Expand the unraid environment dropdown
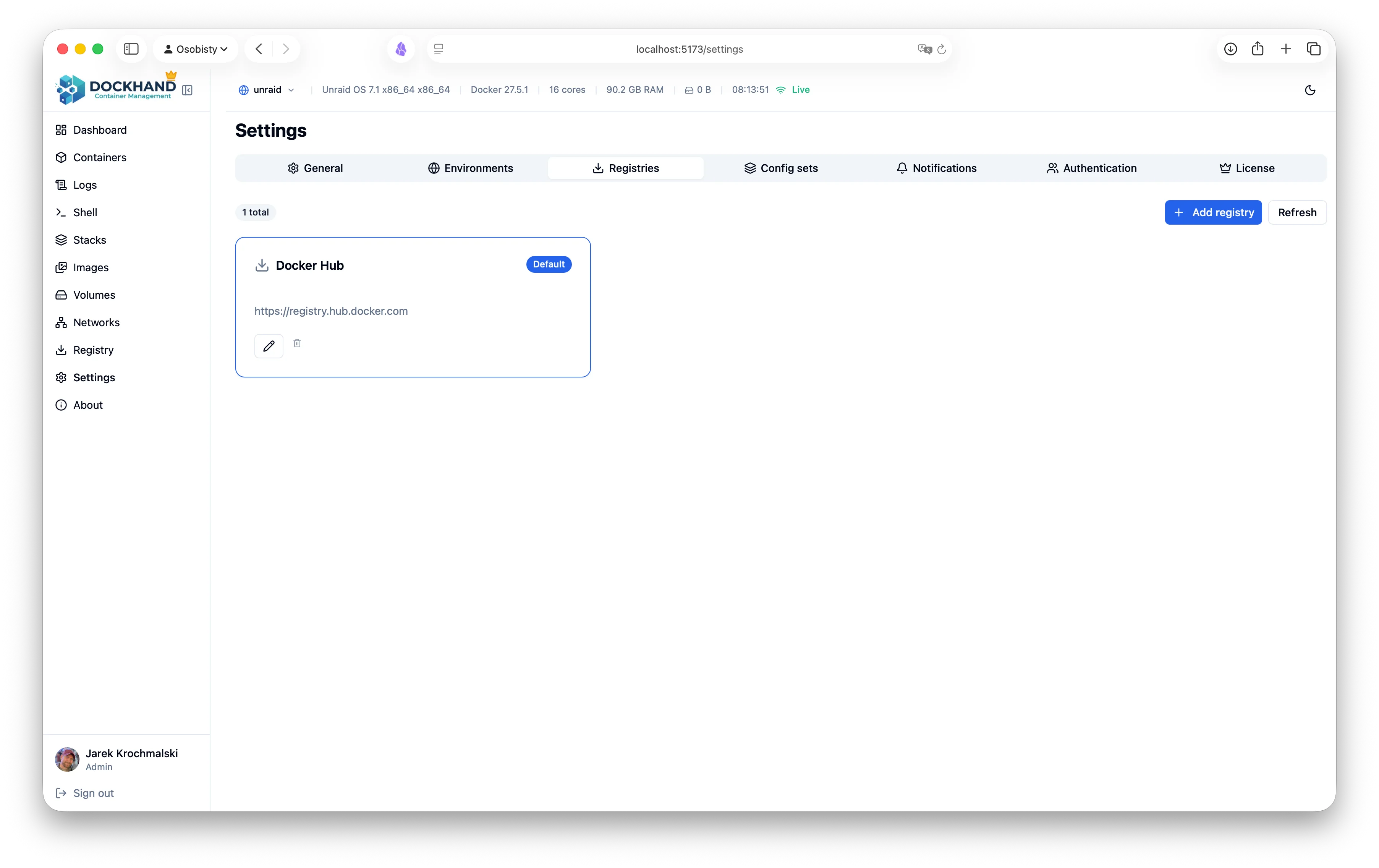 267,90
